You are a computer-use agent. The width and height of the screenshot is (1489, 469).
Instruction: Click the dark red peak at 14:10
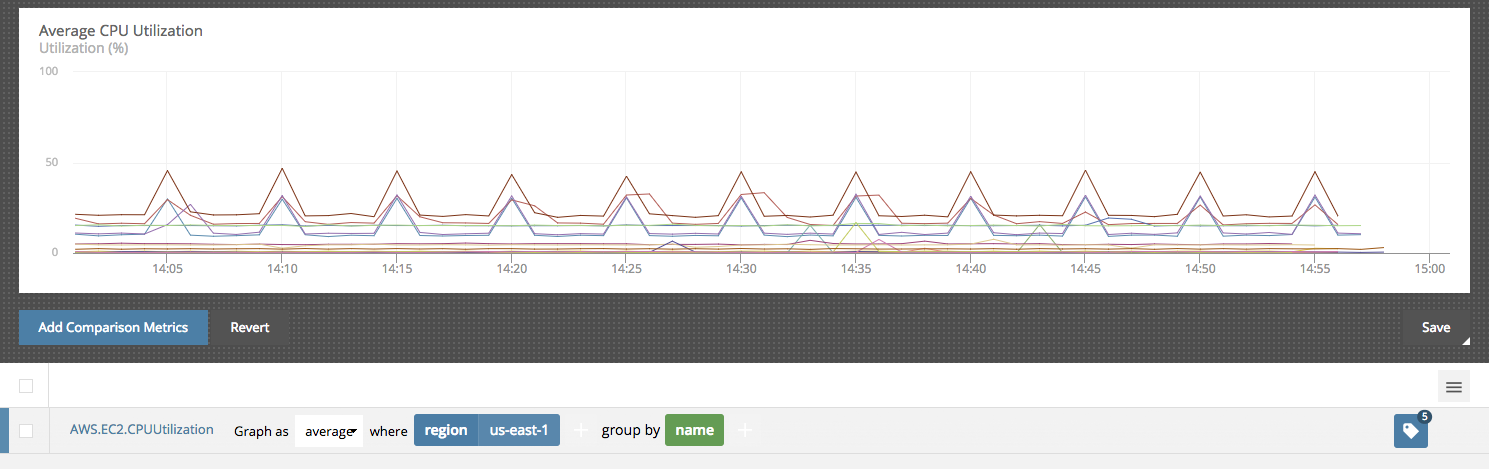tap(282, 170)
